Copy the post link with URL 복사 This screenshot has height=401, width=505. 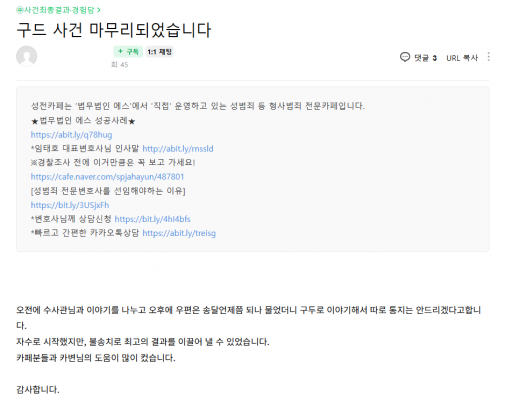point(462,58)
